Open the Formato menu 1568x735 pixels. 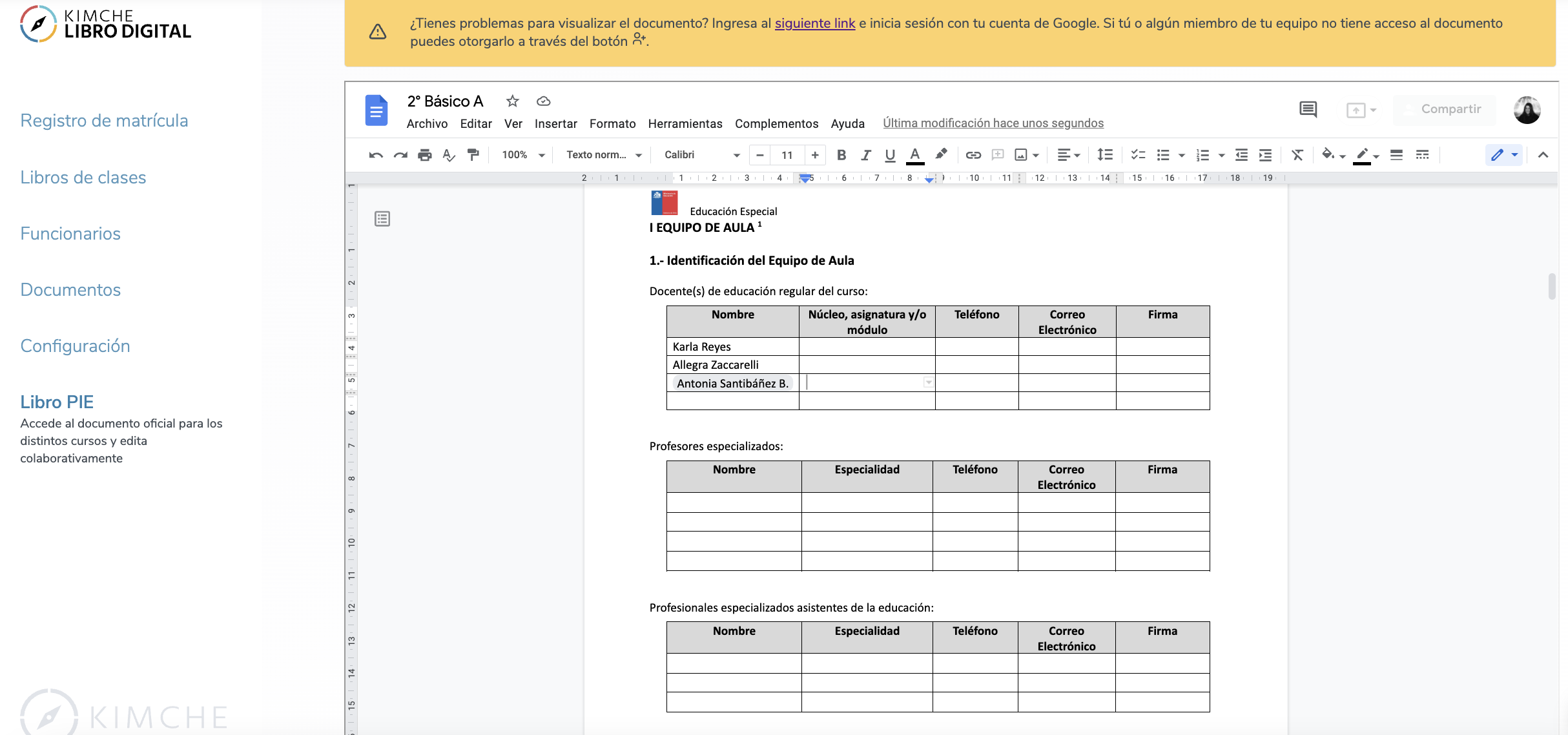coord(612,123)
